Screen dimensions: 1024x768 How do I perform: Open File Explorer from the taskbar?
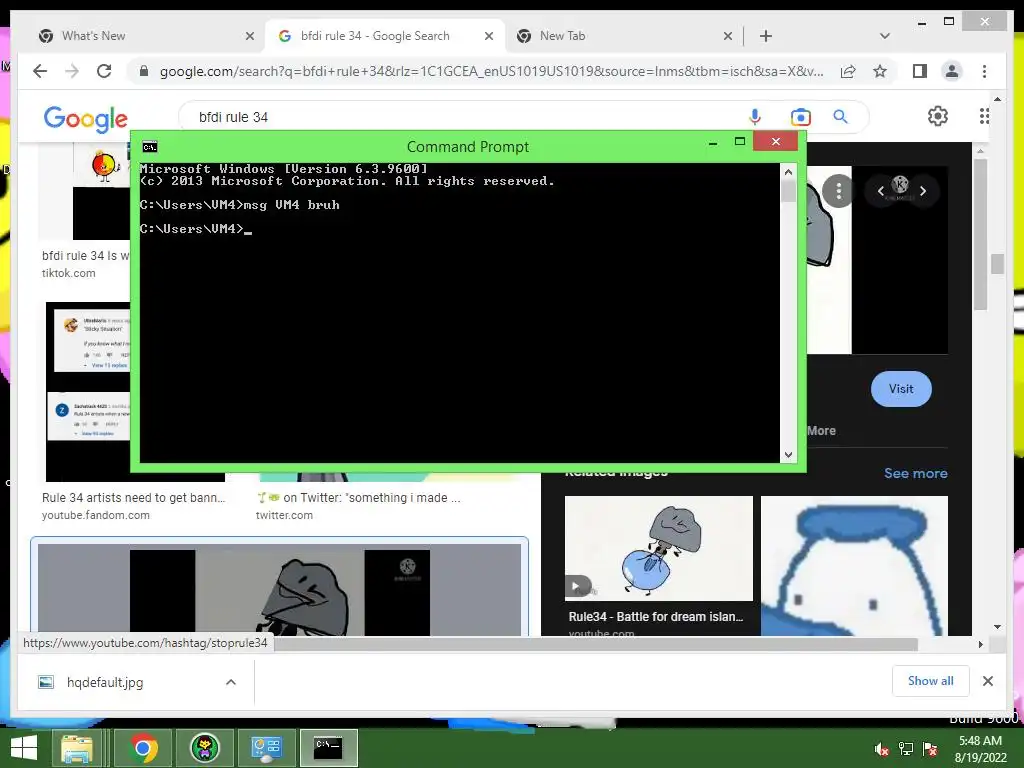click(x=77, y=748)
